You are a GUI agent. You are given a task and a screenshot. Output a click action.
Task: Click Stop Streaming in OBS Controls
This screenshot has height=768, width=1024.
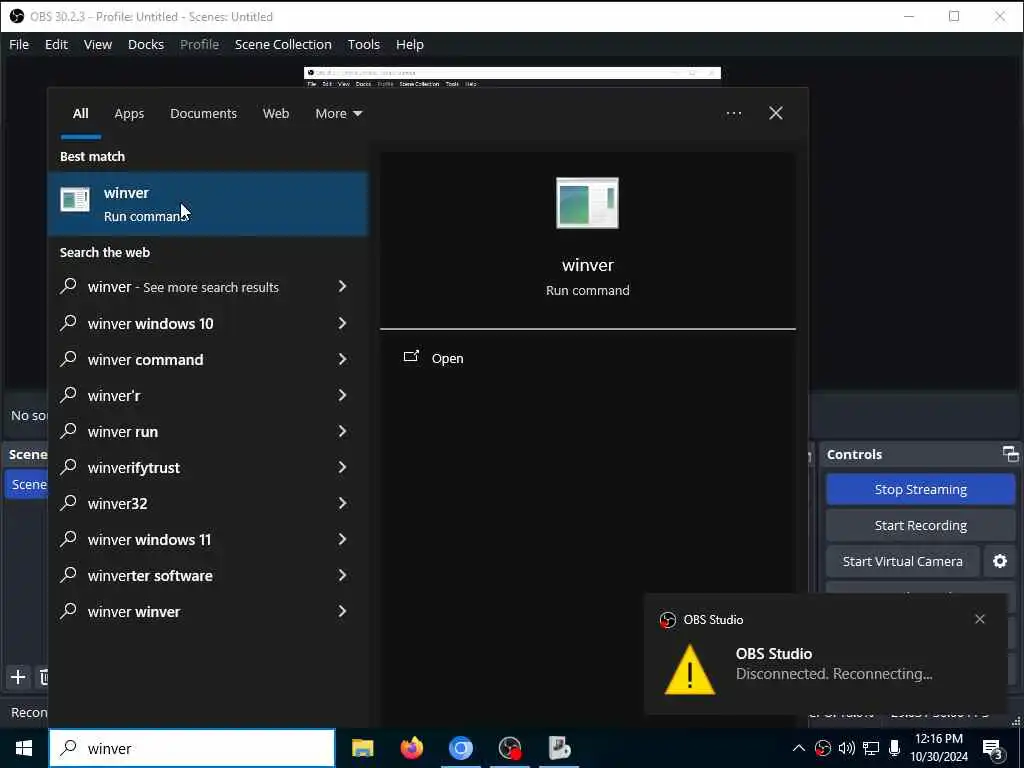coord(921,490)
